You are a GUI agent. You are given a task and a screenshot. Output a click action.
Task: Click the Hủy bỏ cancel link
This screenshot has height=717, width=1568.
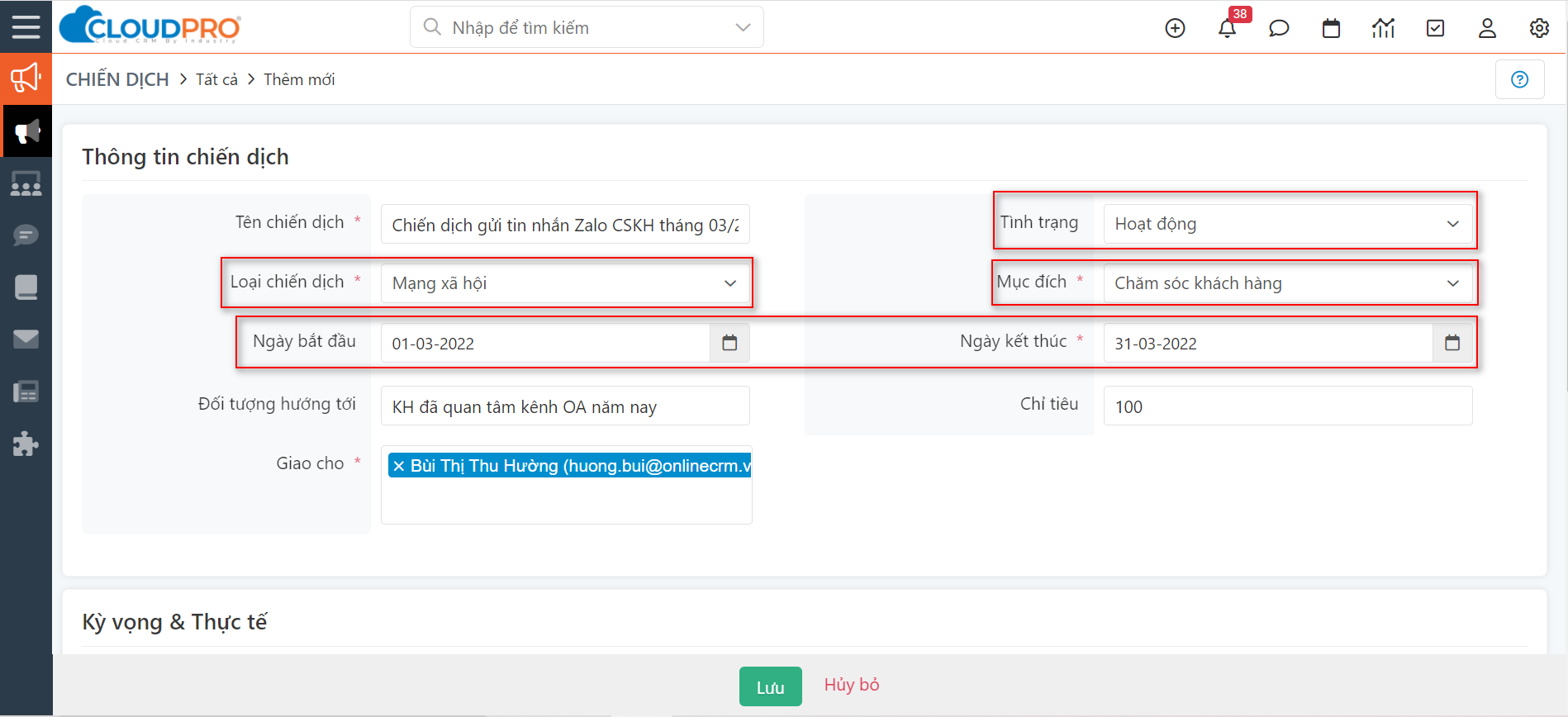(852, 685)
